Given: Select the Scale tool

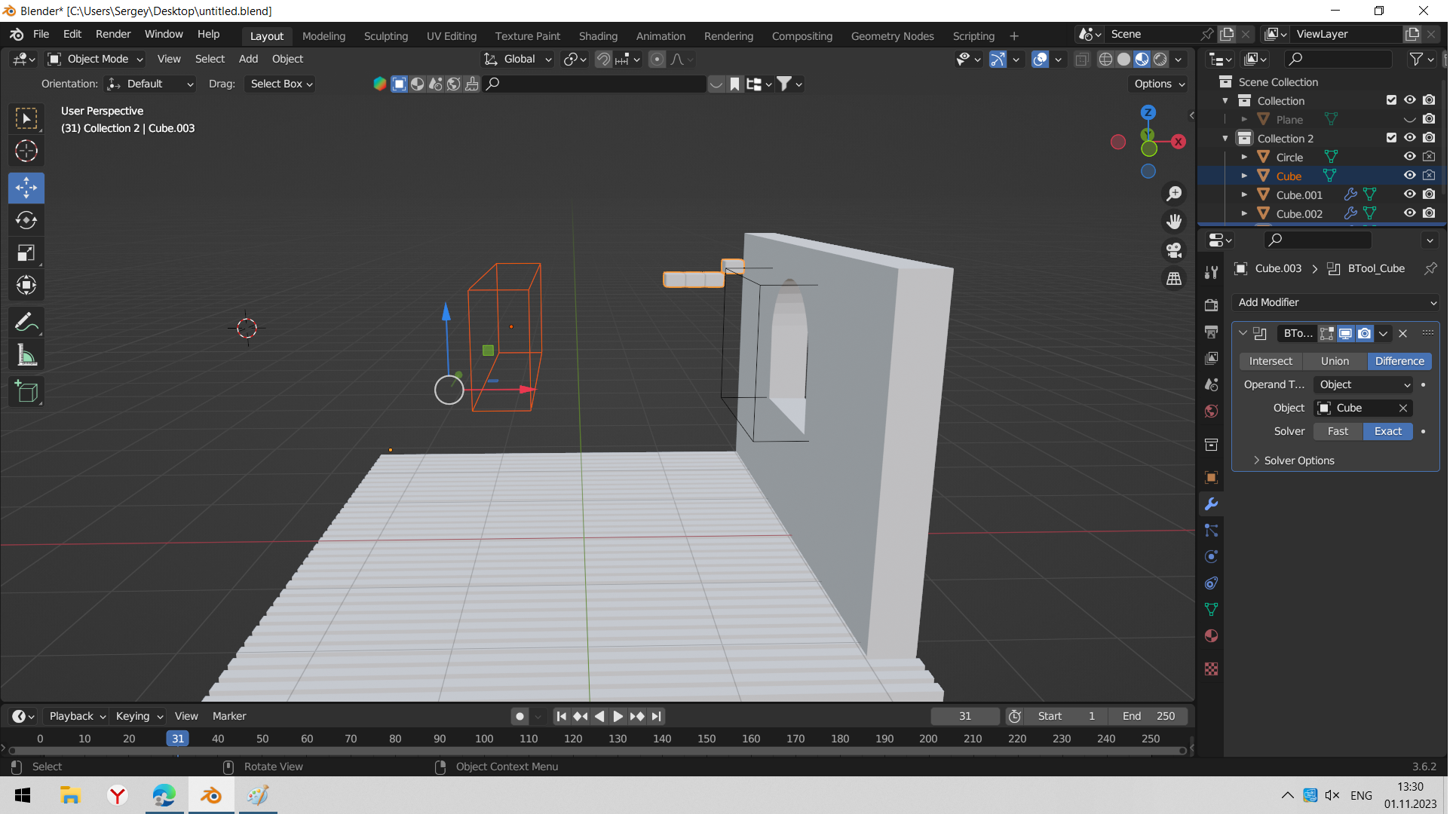Looking at the screenshot, I should point(26,252).
